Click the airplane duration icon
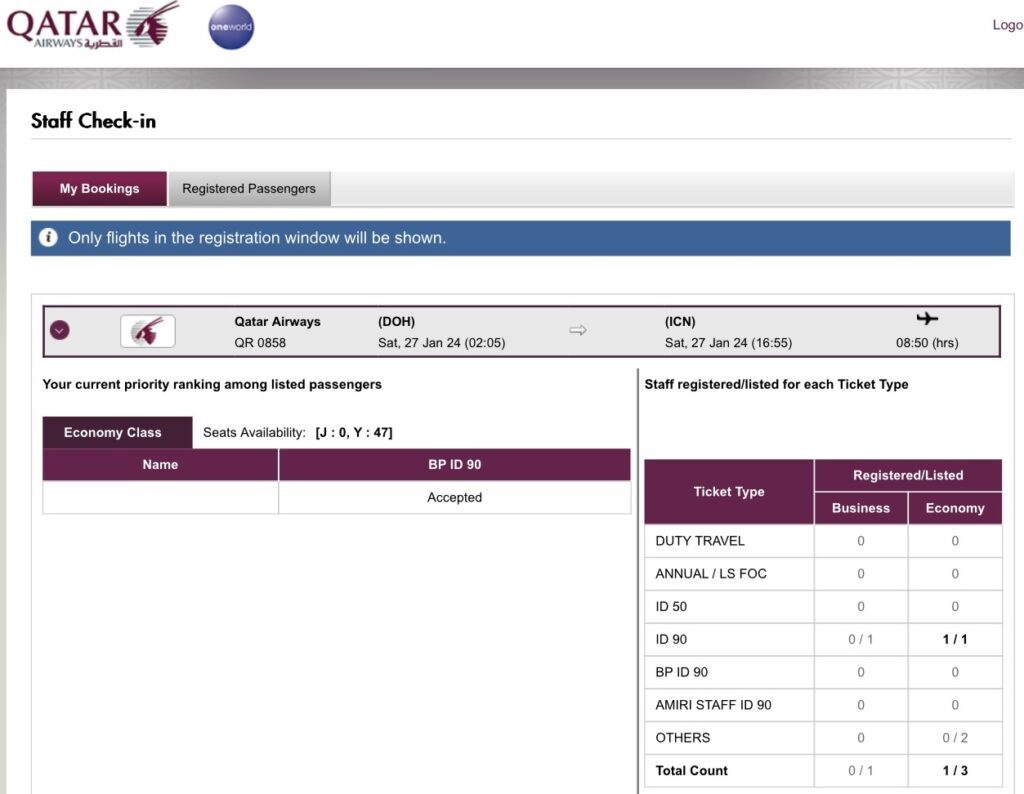 (927, 319)
